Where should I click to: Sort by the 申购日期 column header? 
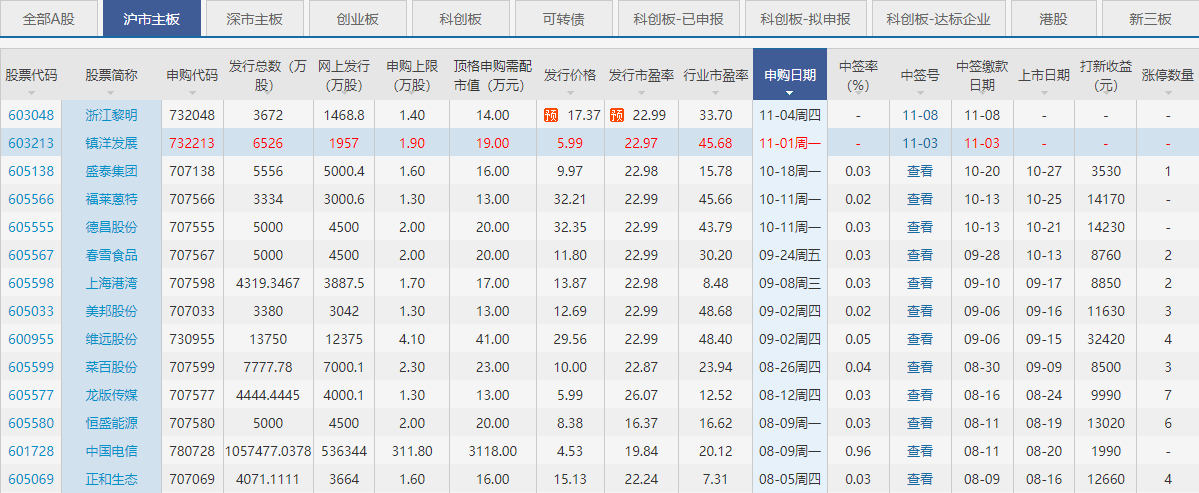(790, 76)
